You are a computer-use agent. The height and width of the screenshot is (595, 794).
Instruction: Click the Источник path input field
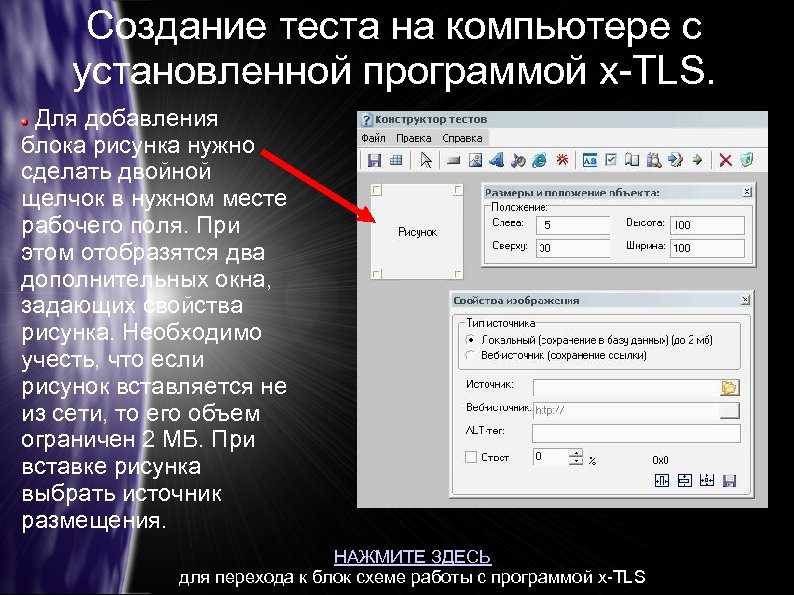click(626, 387)
